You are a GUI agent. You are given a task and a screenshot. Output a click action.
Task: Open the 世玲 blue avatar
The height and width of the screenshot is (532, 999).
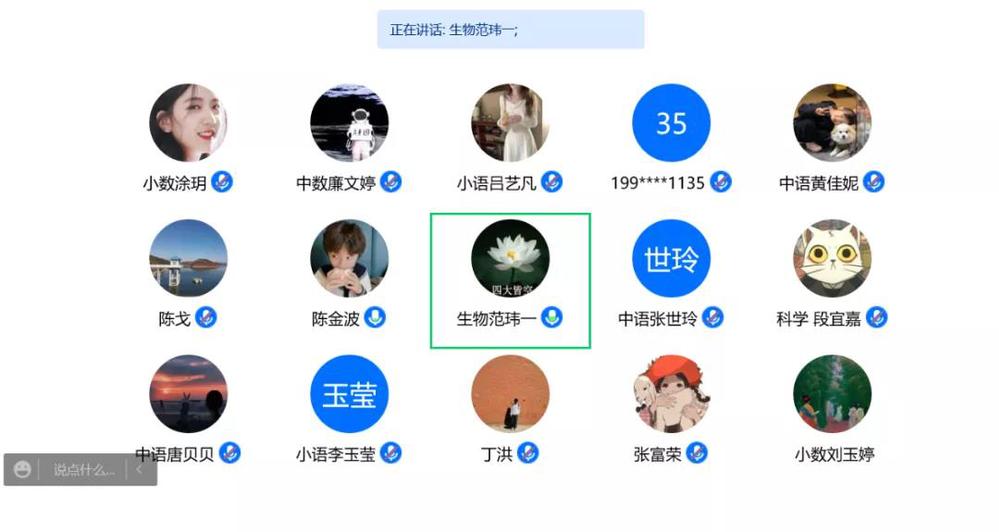(x=671, y=258)
